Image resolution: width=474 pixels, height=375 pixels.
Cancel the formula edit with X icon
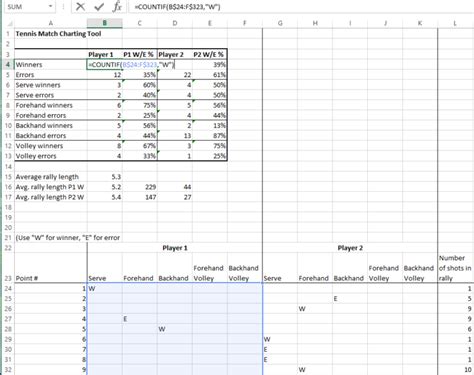coord(80,6)
